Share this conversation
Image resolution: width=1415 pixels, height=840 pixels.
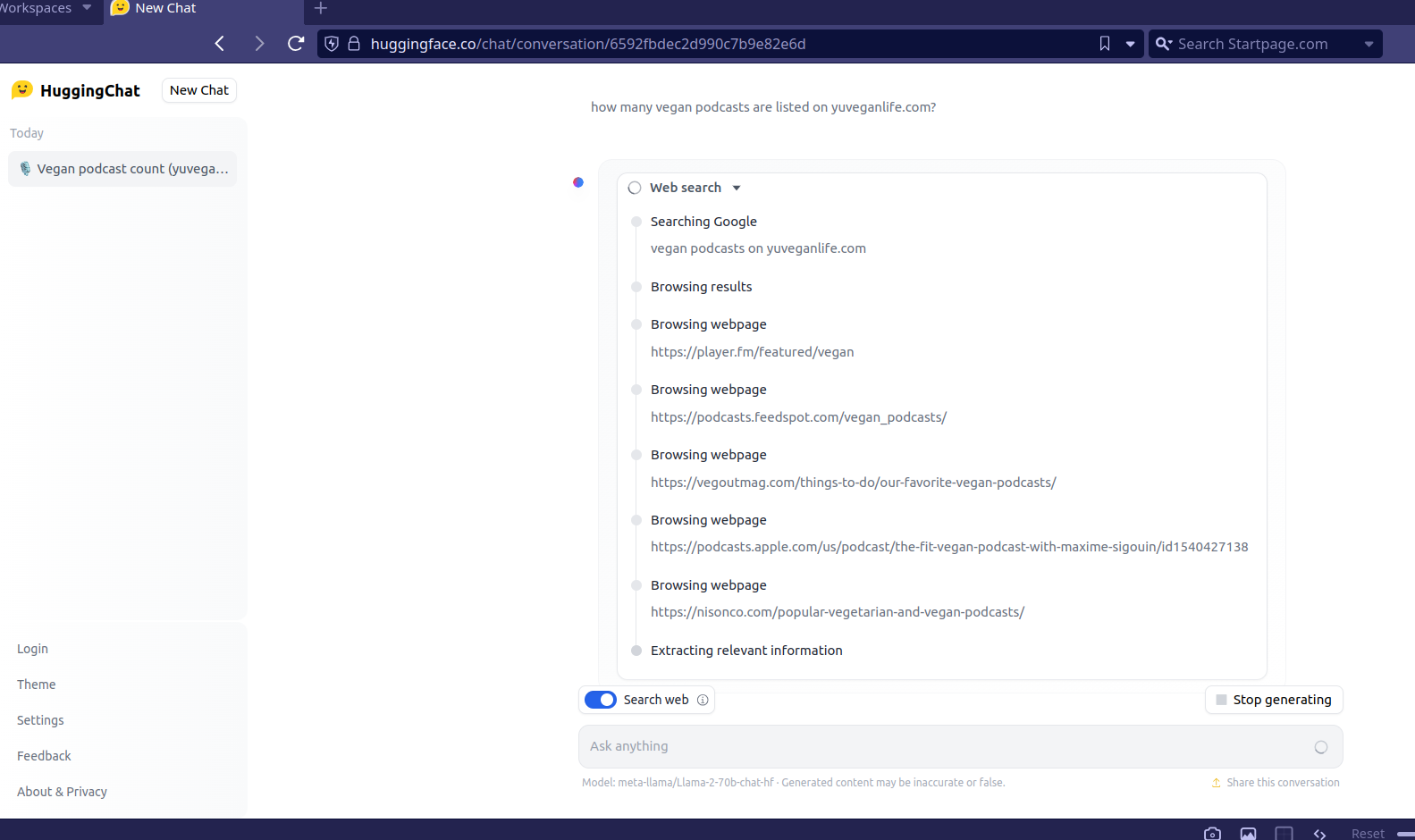click(x=1275, y=783)
